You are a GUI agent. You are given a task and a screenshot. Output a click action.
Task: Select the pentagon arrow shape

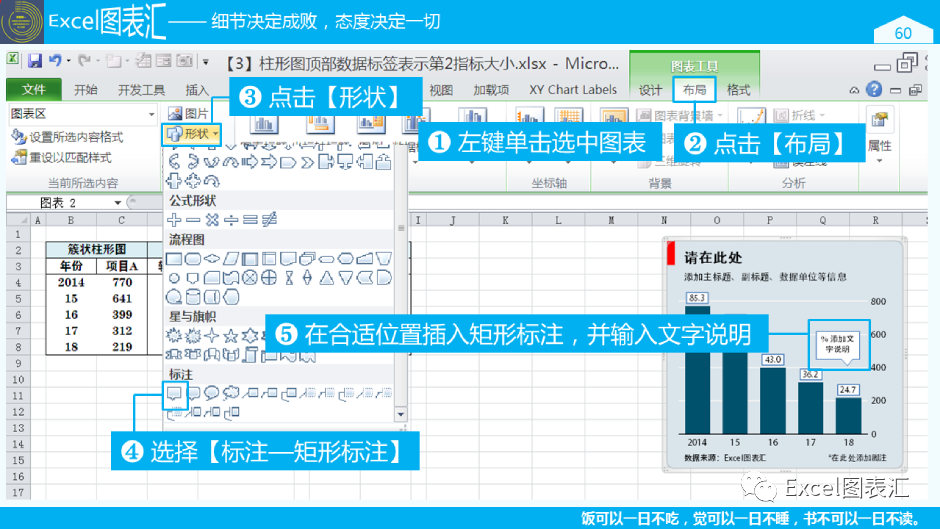coord(288,162)
